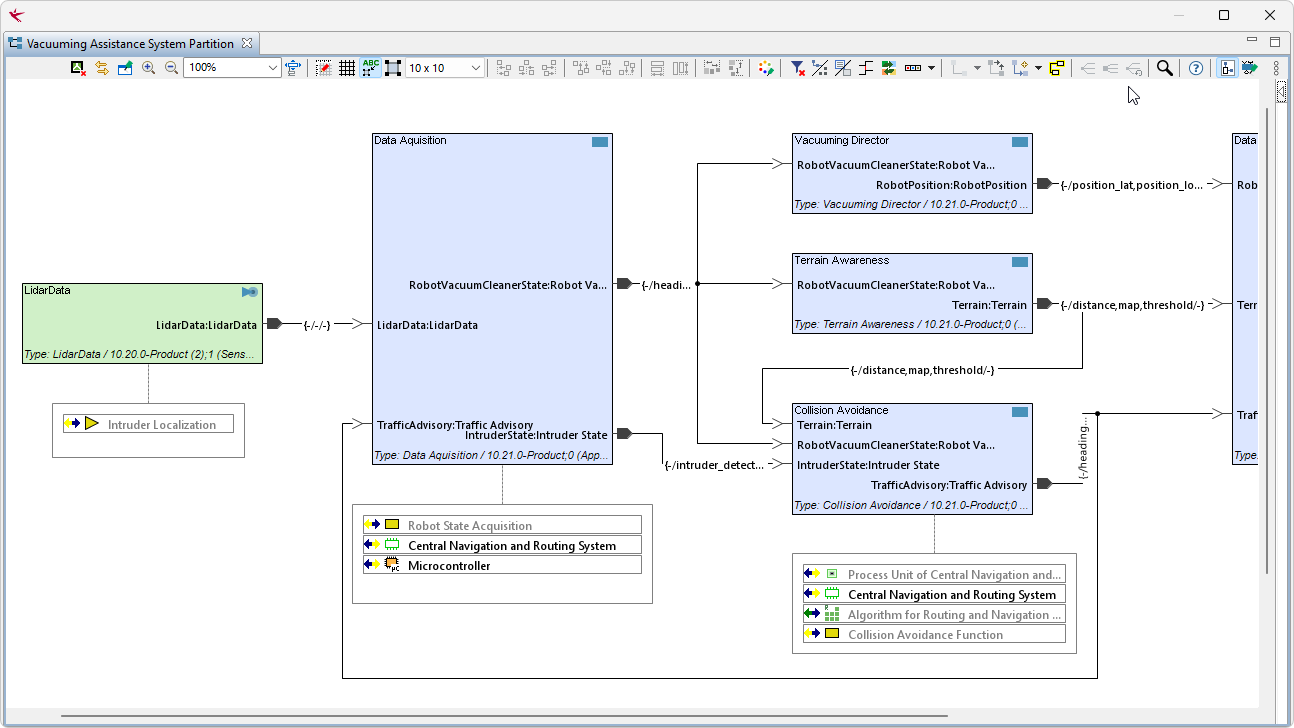Click the Terrain Awareness block corner icon
The height and width of the screenshot is (728, 1294).
click(x=1020, y=262)
